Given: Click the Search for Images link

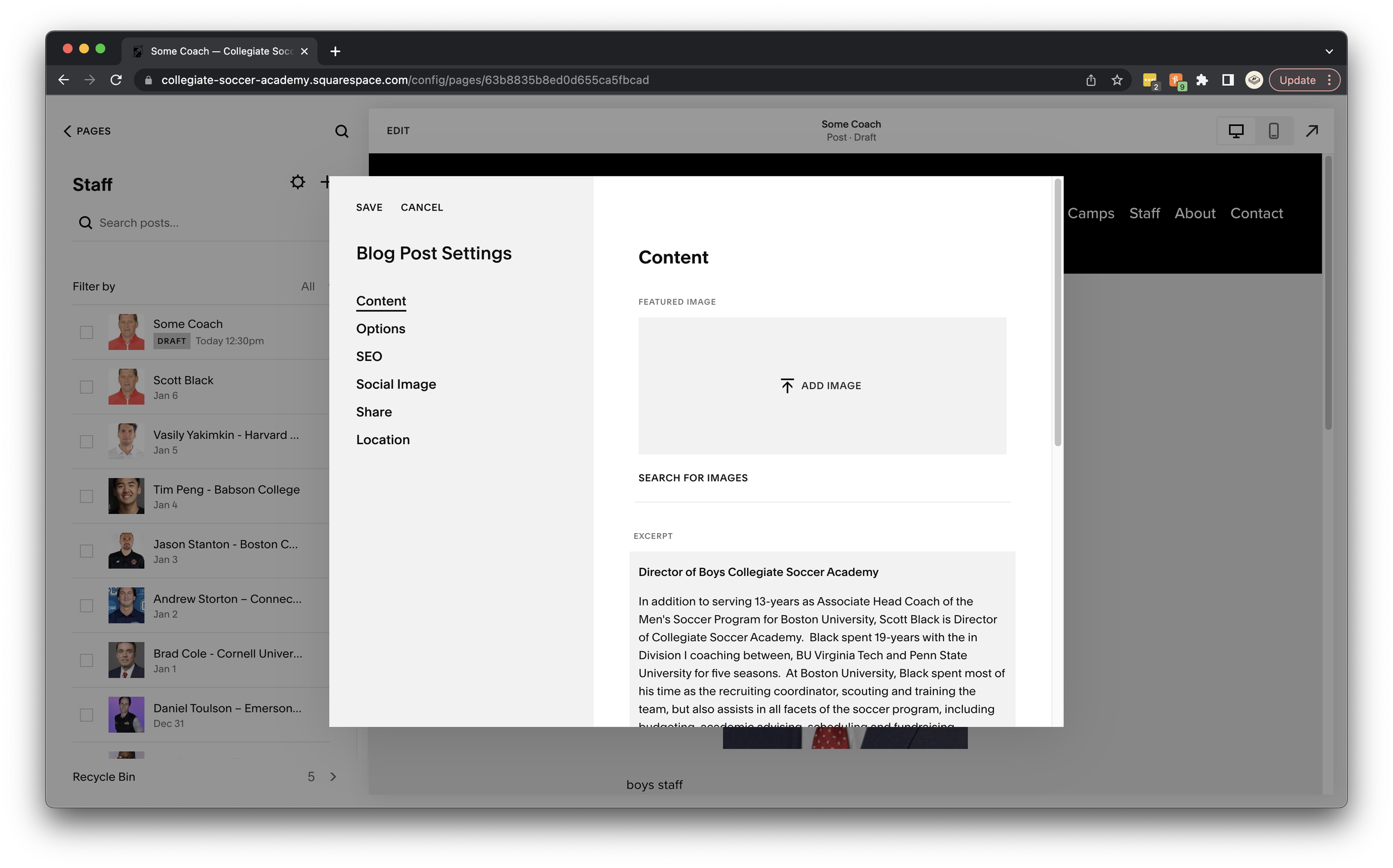Looking at the screenshot, I should point(693,478).
